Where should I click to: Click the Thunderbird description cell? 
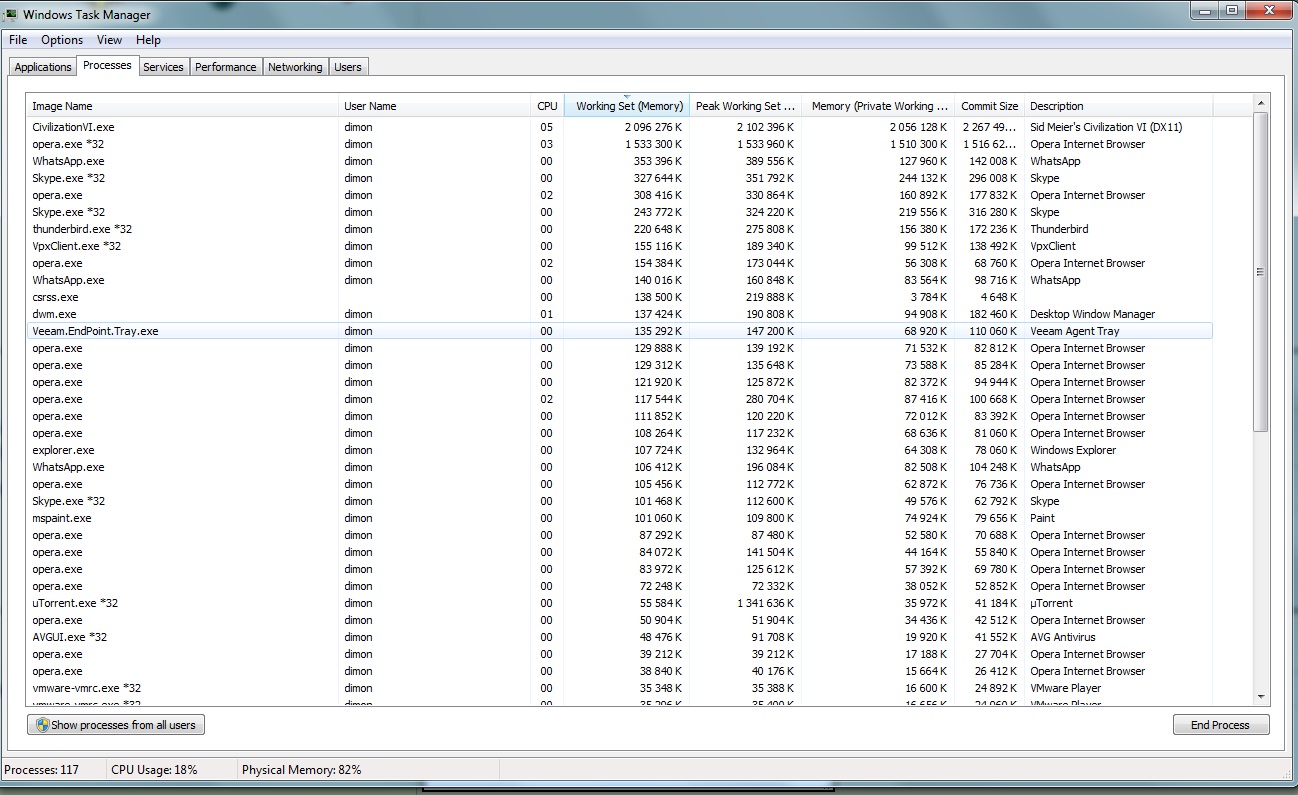(x=1059, y=229)
